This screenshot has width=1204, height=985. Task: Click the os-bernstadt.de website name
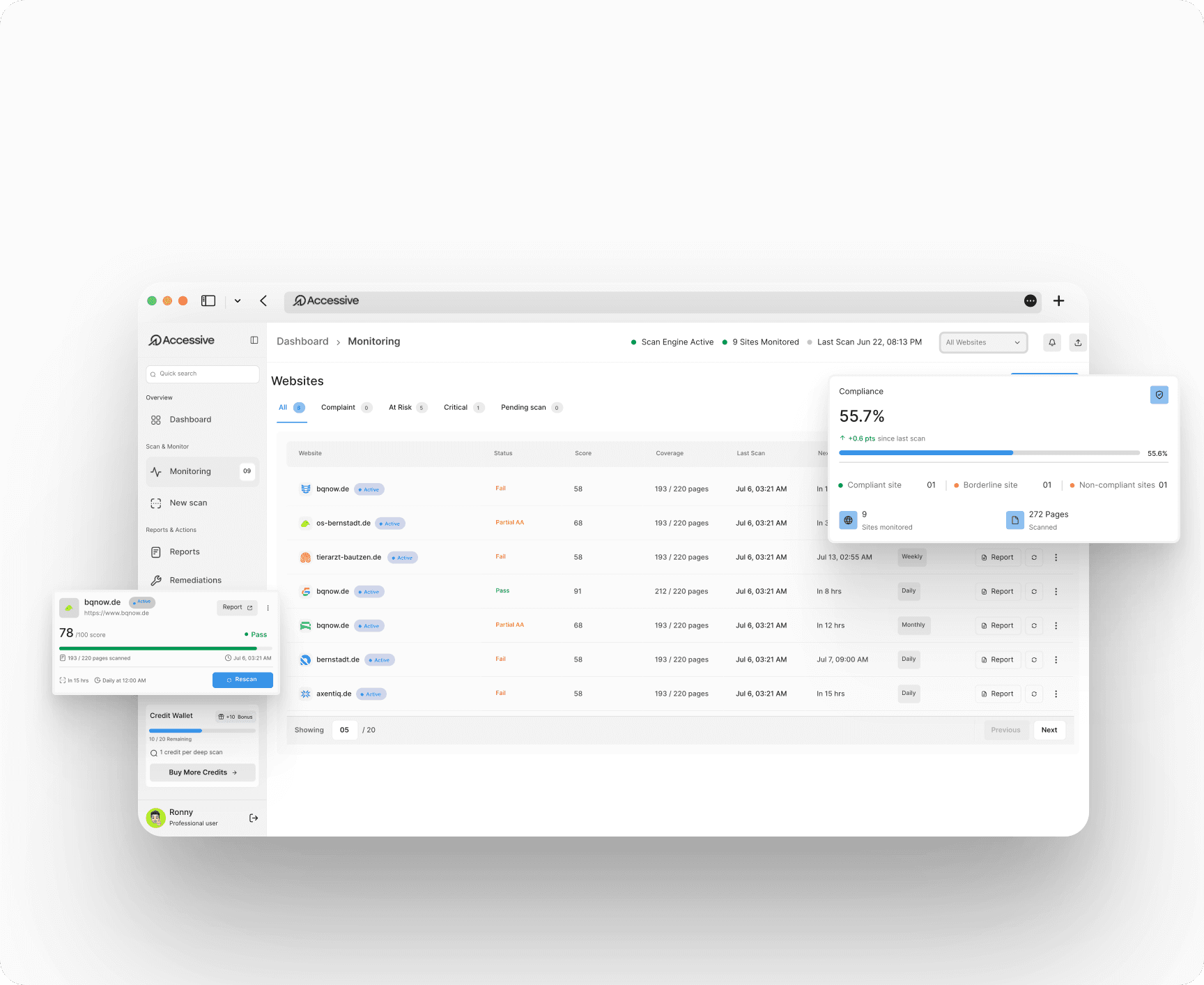(x=344, y=523)
